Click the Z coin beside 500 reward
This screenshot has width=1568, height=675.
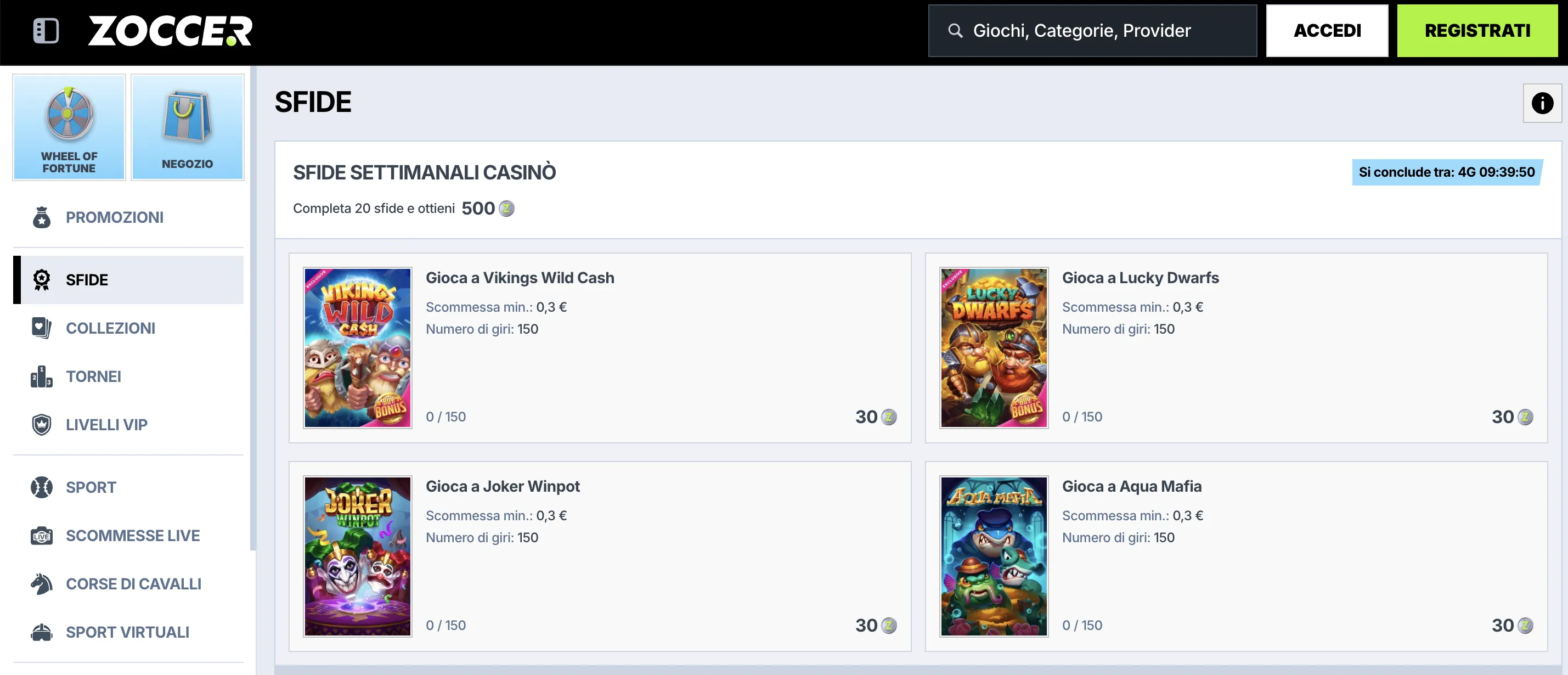tap(506, 209)
